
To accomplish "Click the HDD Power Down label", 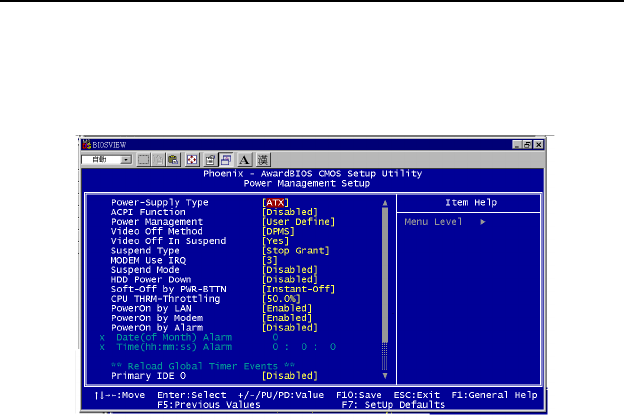I will pyautogui.click(x=151, y=279).
